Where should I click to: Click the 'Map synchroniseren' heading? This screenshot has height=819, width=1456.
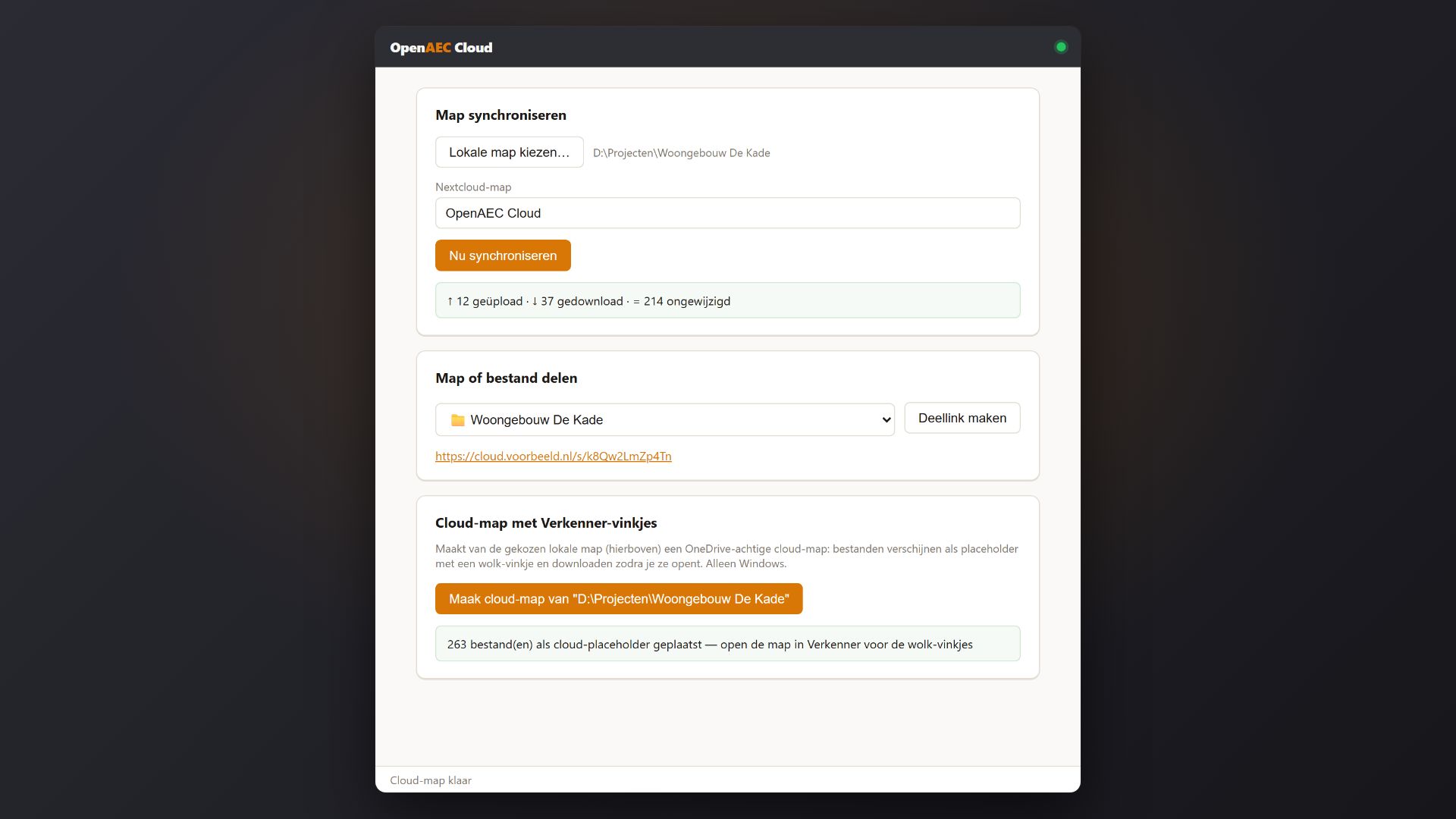click(500, 115)
